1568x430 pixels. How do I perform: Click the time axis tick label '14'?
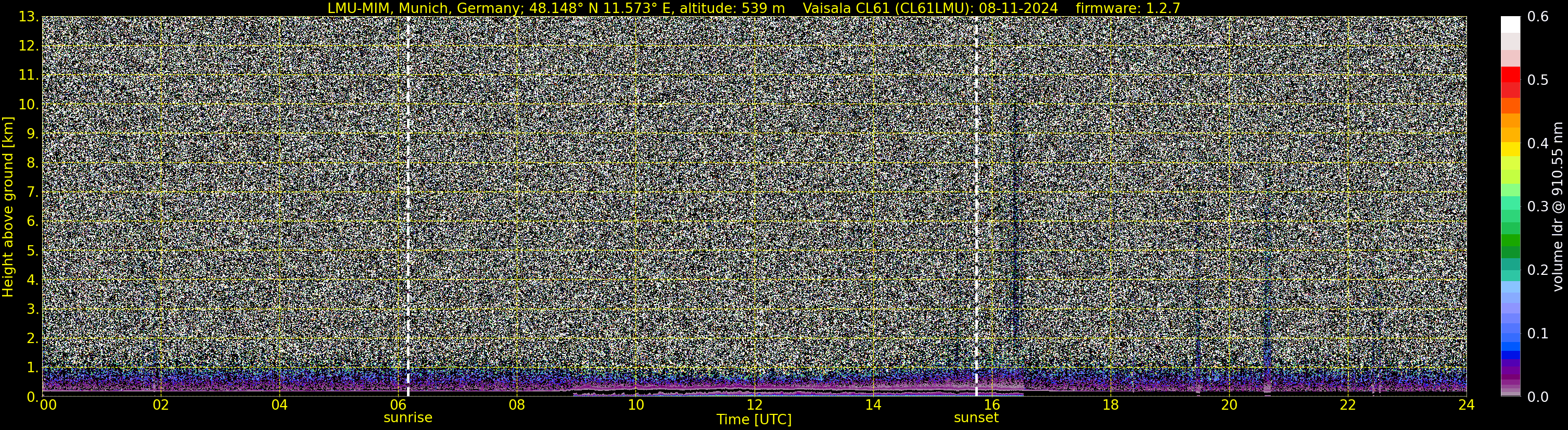[x=873, y=405]
